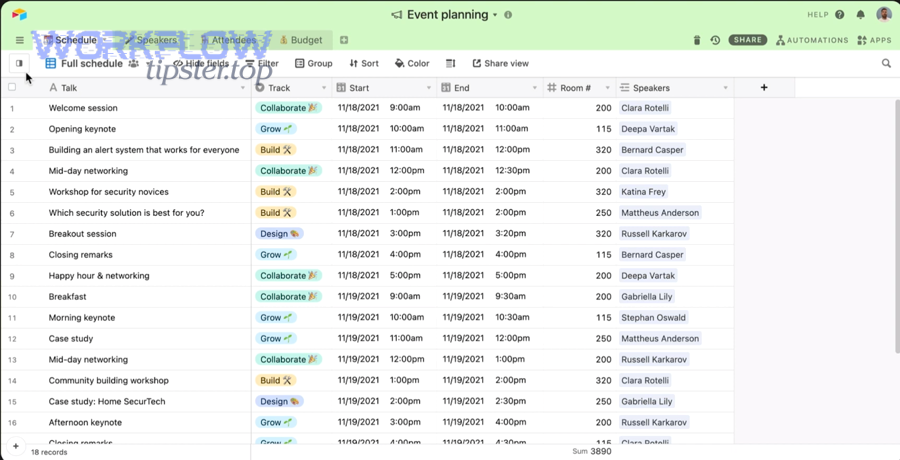The image size is (900, 460).
Task: Open the trash bin icon
Action: point(697,40)
